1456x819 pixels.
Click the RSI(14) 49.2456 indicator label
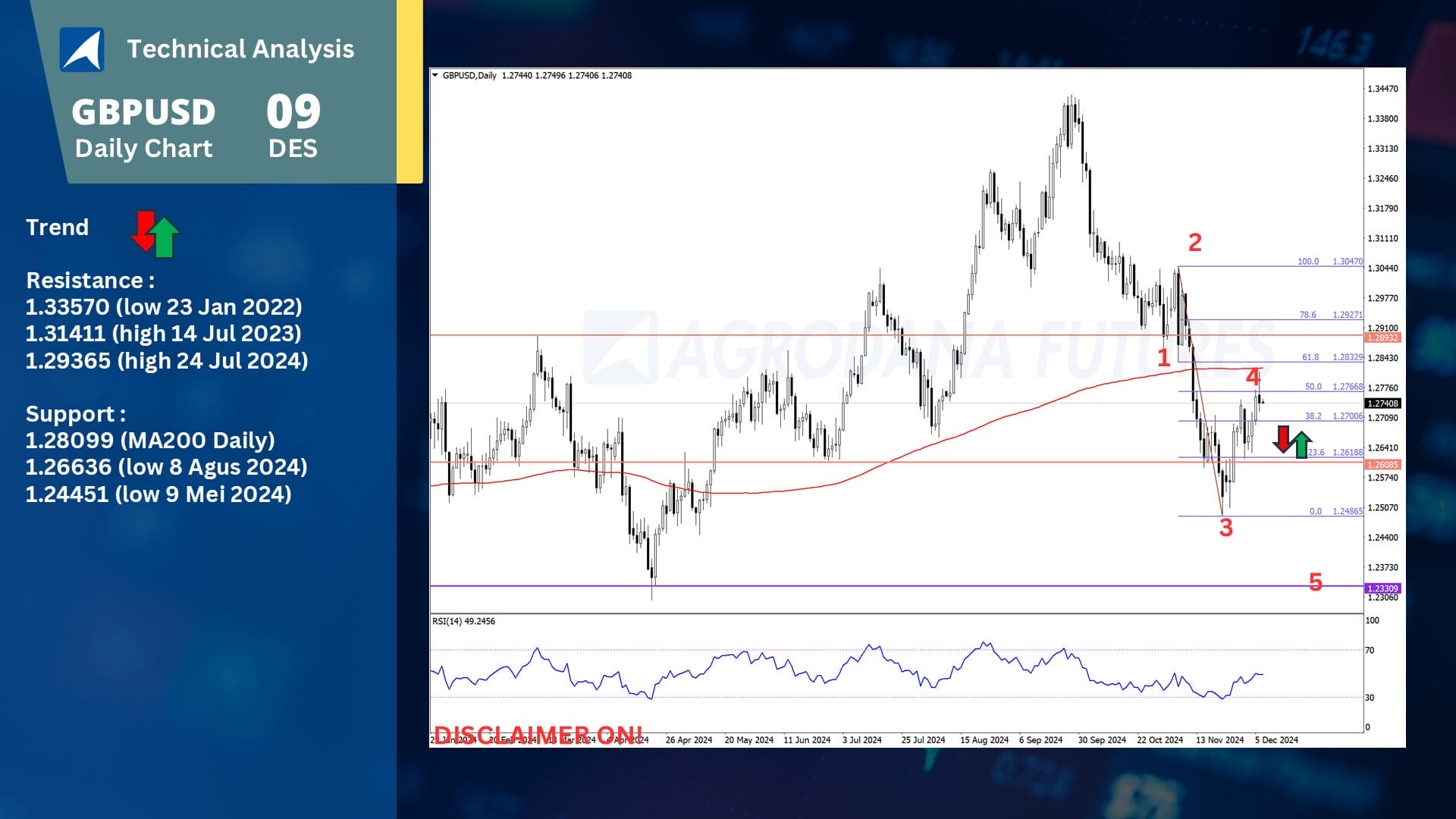pyautogui.click(x=463, y=621)
